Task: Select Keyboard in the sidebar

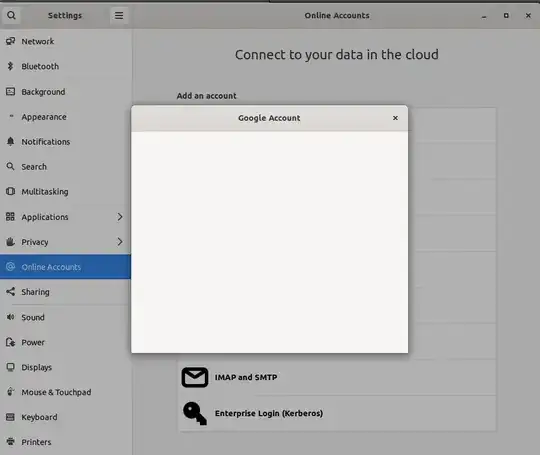Action: (65, 417)
